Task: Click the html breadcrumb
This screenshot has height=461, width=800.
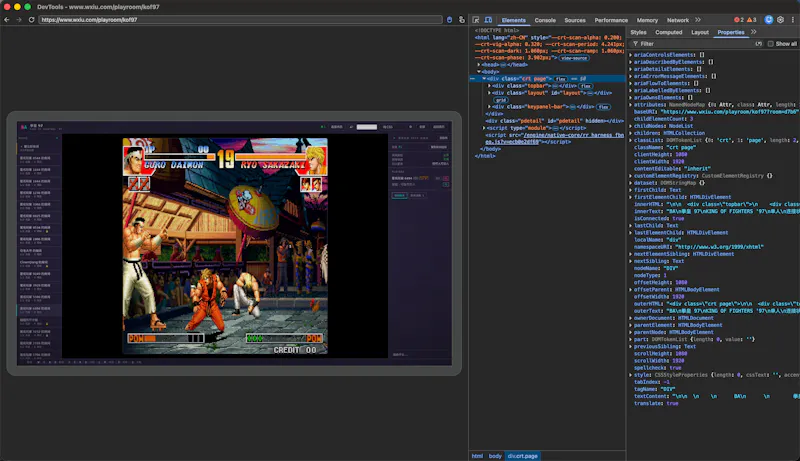Action: [477, 456]
